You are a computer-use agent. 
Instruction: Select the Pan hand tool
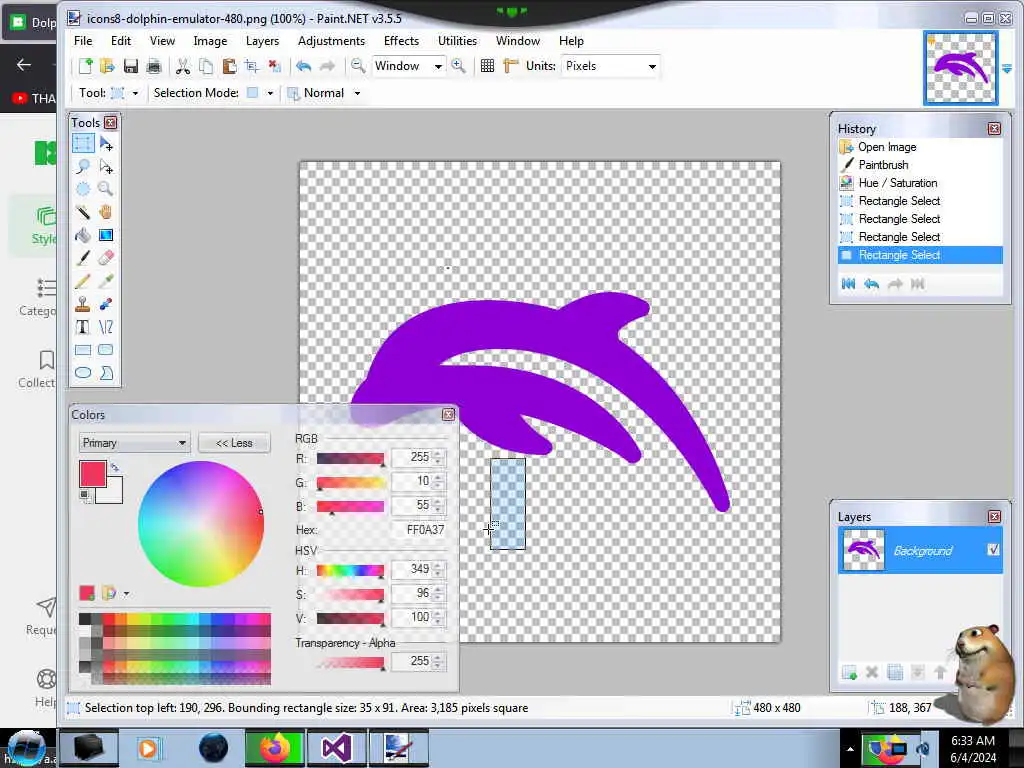coord(106,212)
